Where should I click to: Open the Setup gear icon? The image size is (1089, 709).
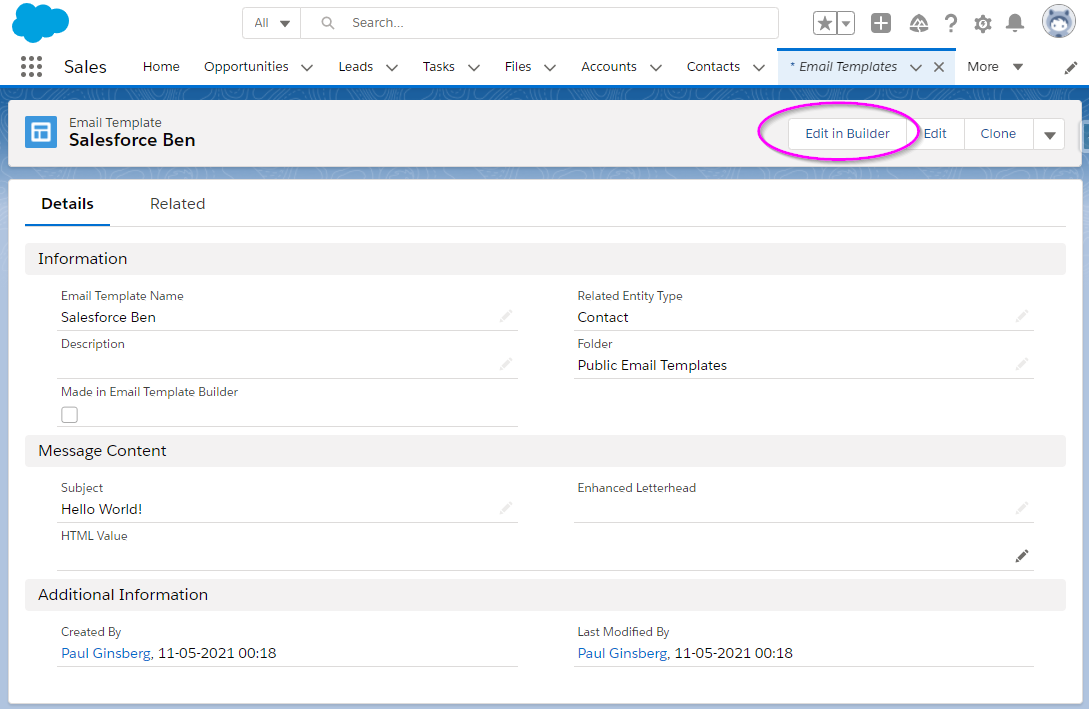982,24
